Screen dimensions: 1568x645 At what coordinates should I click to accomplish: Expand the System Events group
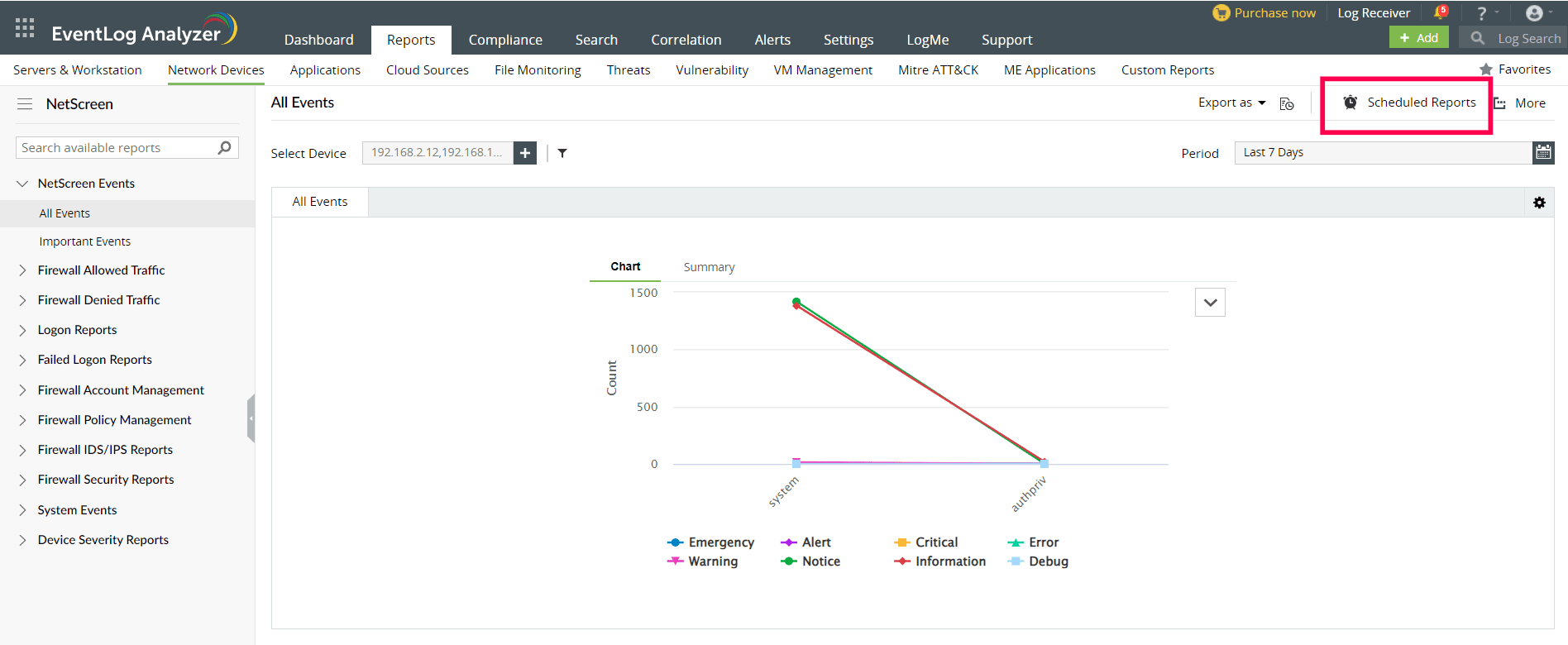point(22,510)
